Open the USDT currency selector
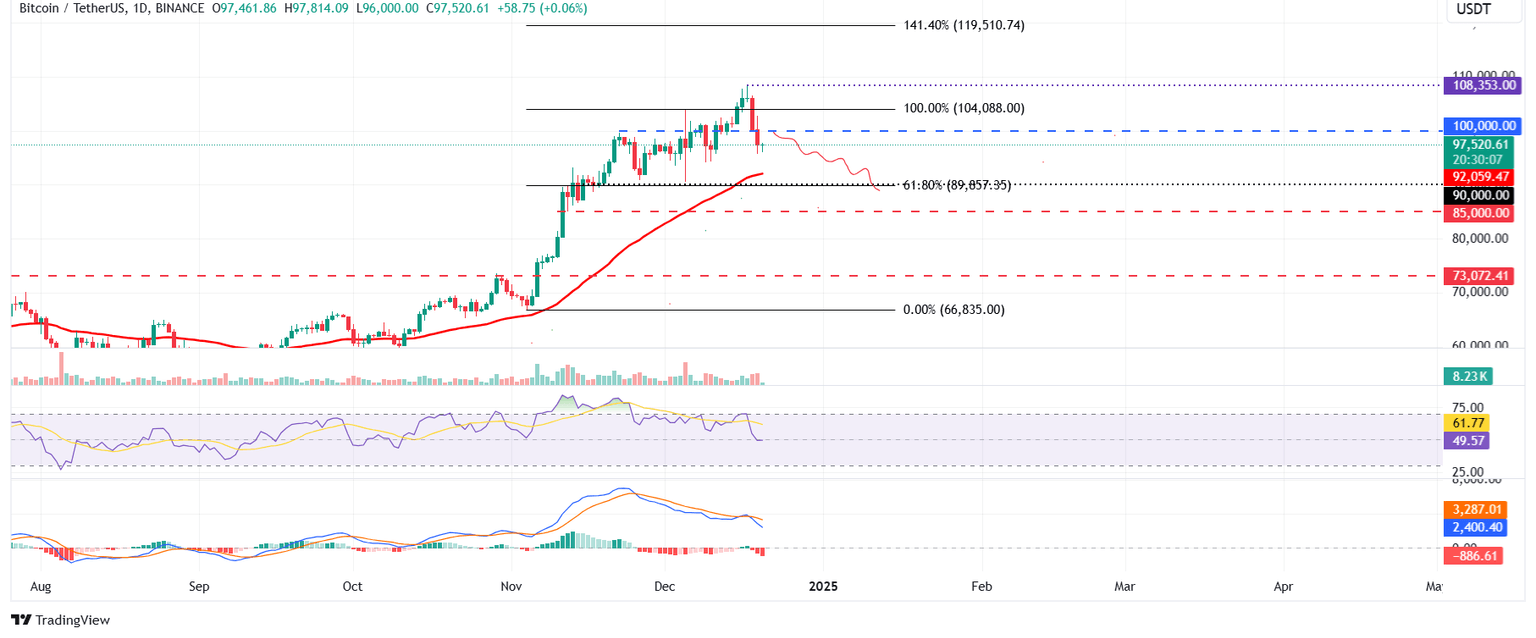Image resolution: width=1536 pixels, height=638 pixels. click(1483, 8)
